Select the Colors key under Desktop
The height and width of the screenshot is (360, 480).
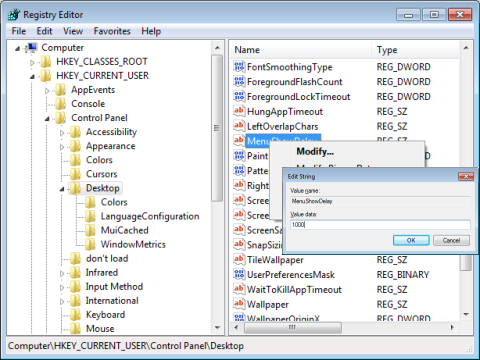click(x=114, y=202)
